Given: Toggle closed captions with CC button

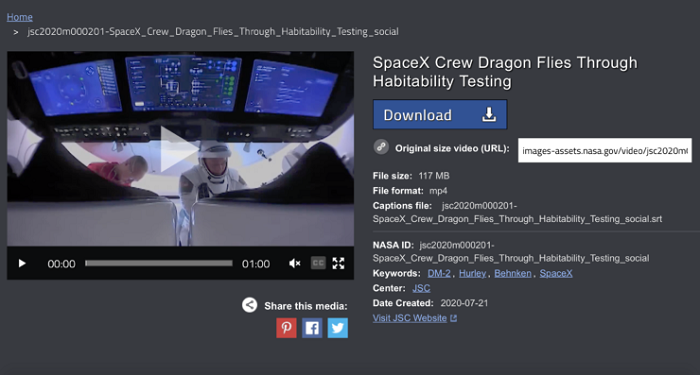Looking at the screenshot, I should [x=318, y=263].
